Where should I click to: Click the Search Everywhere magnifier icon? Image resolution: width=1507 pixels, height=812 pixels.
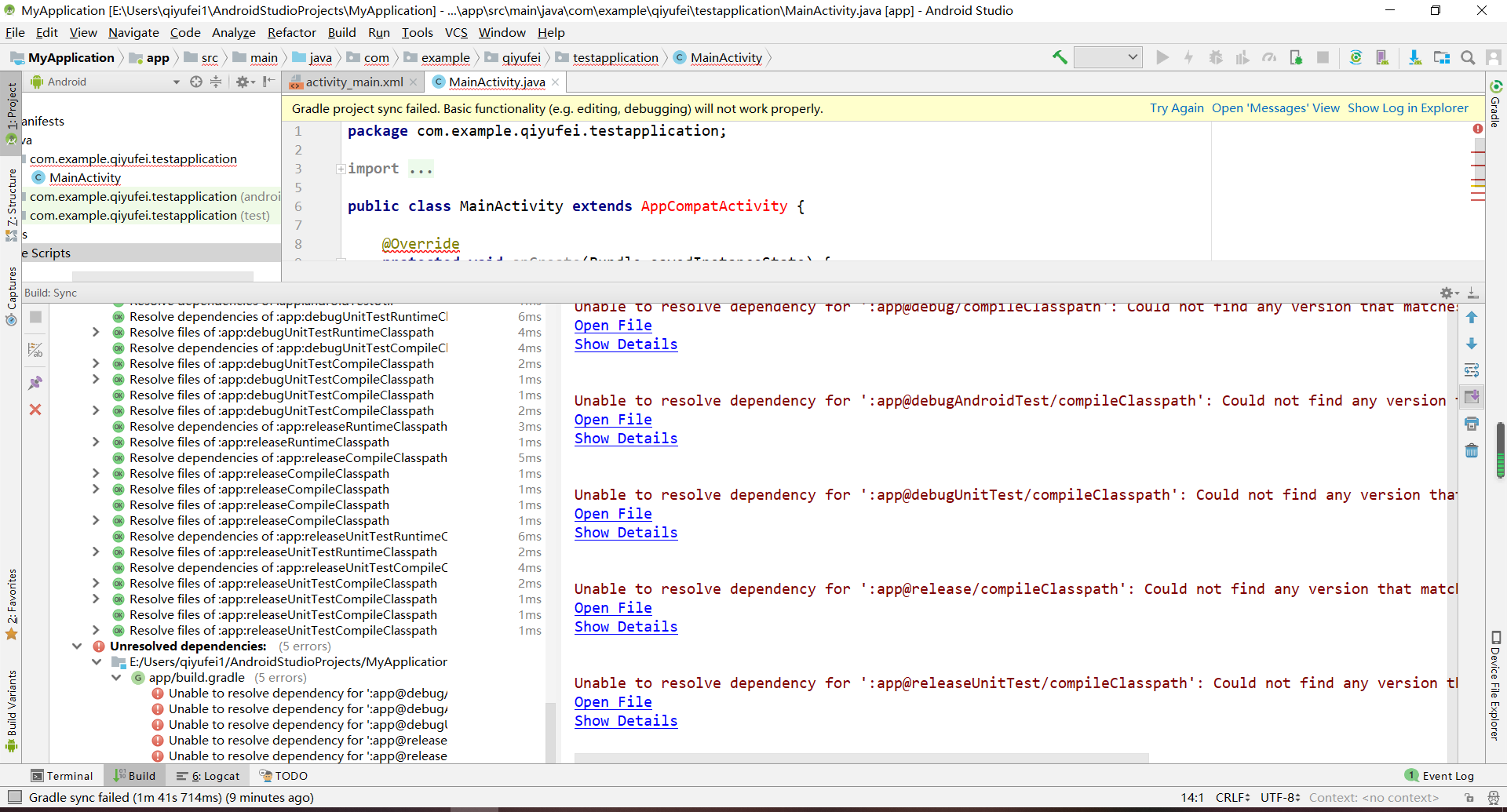(x=1468, y=57)
